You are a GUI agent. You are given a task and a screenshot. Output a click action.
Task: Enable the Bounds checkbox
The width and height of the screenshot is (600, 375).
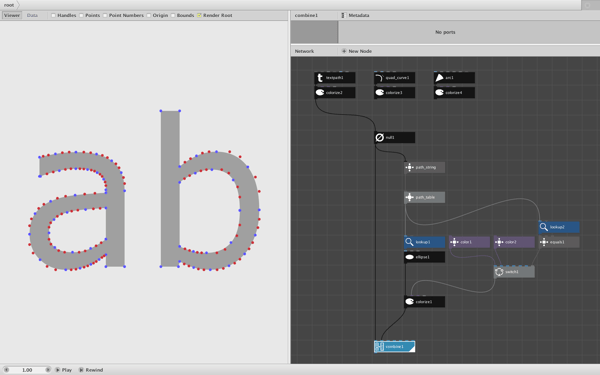[173, 15]
